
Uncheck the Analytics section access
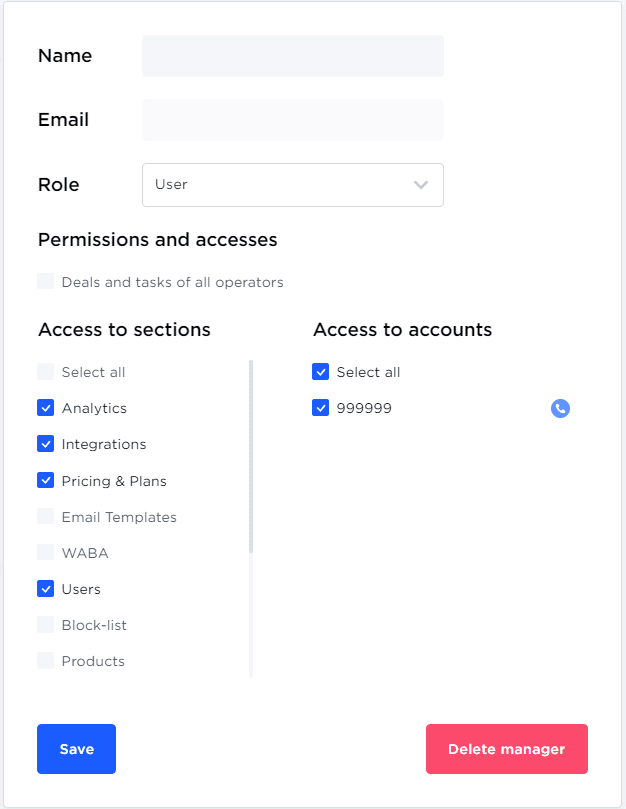(46, 408)
